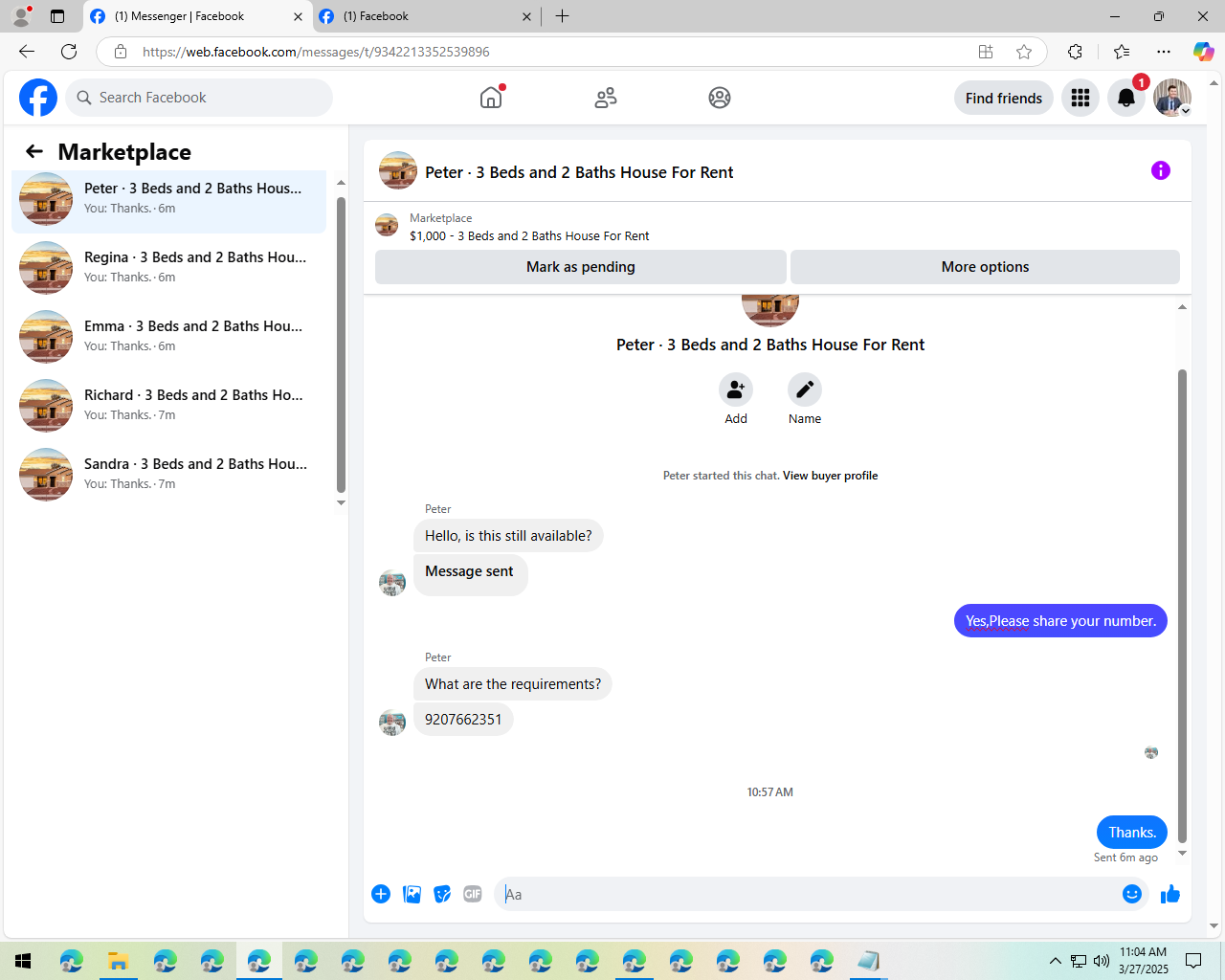Image resolution: width=1225 pixels, height=980 pixels.
Task: Click the split screen icon in address bar
Action: pyautogui.click(x=986, y=52)
